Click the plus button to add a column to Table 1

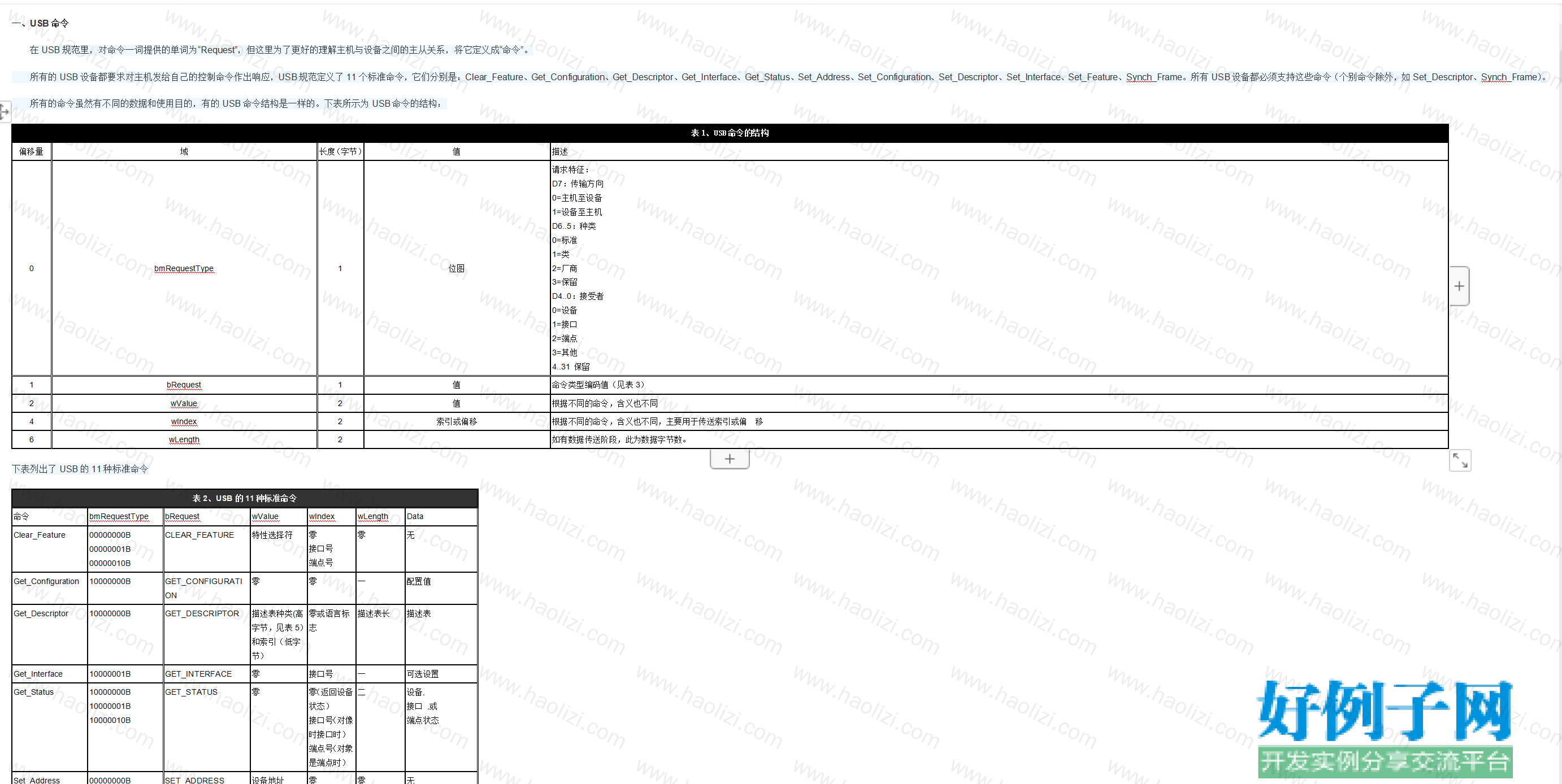pyautogui.click(x=1459, y=286)
